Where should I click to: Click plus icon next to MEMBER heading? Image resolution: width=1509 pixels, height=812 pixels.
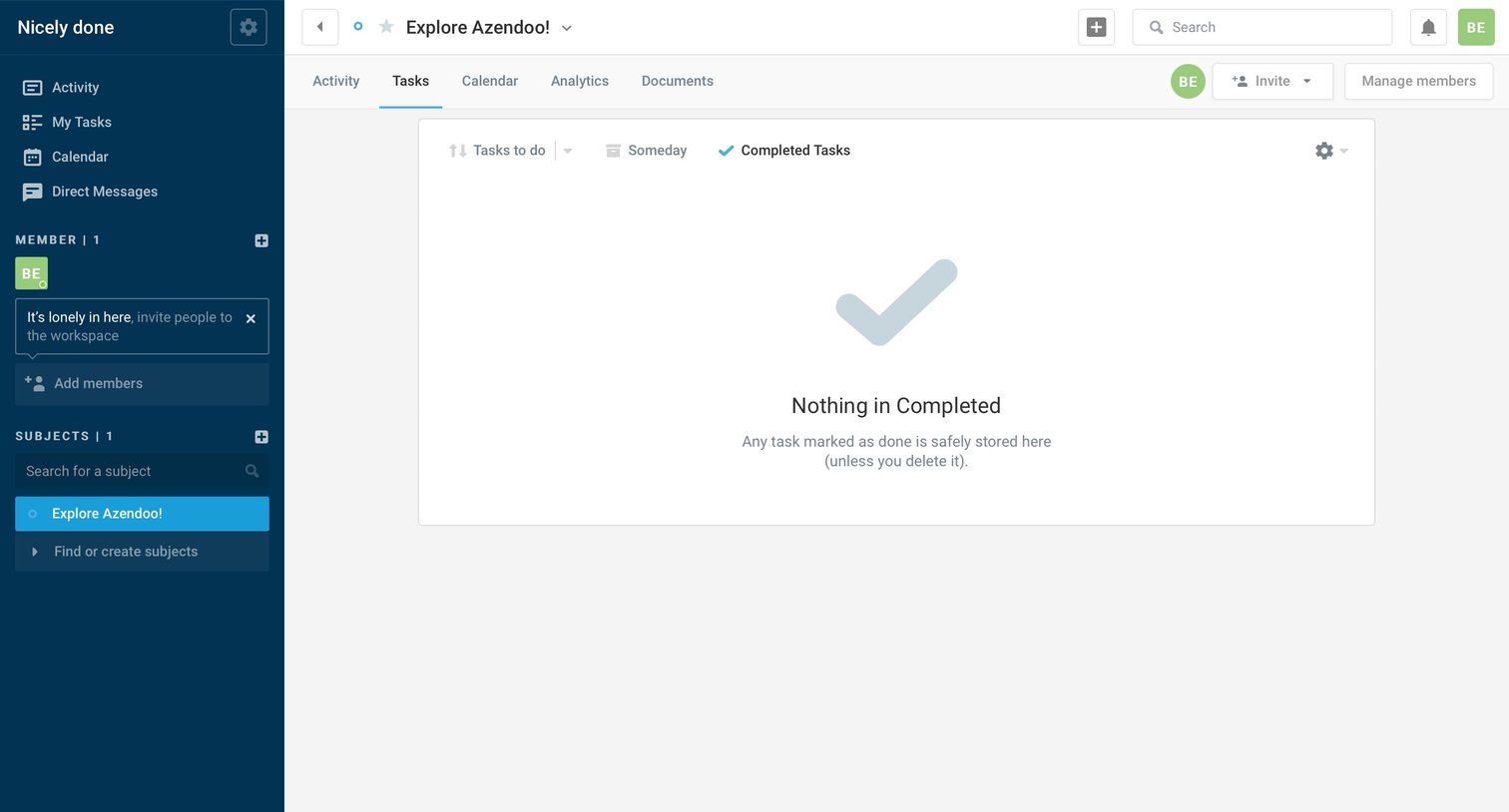261,240
